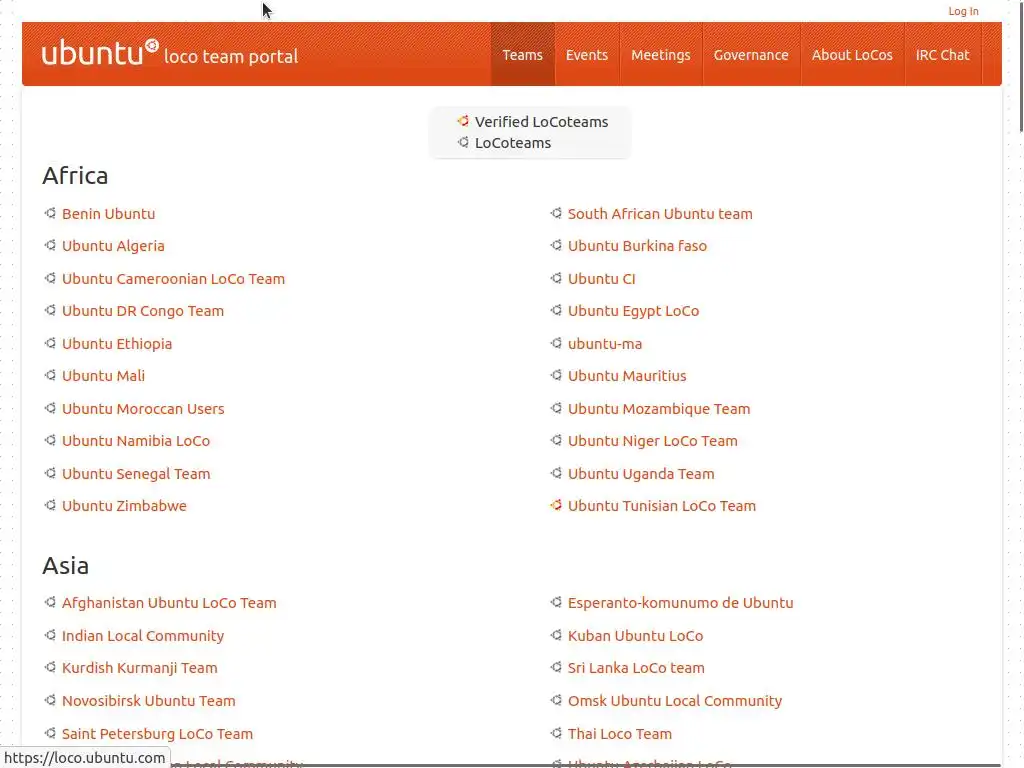Click the icon beside Ubuntu Zimbabwe

click(50, 505)
